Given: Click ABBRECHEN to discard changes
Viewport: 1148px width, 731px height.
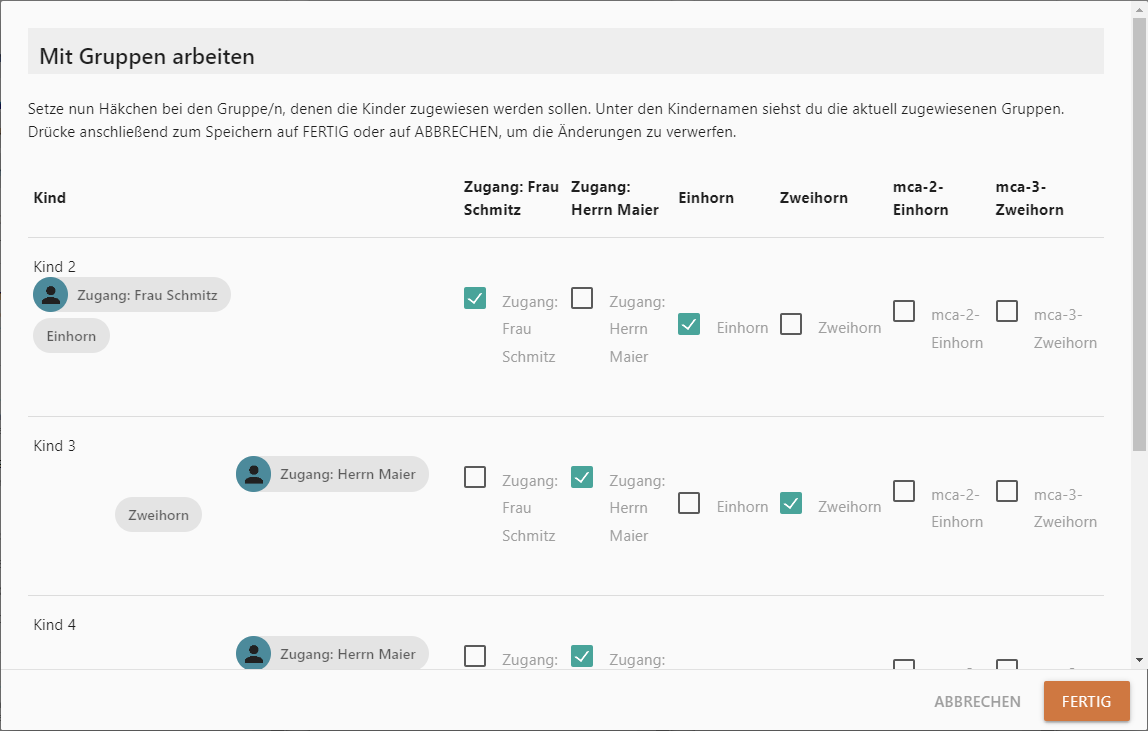Looking at the screenshot, I should [x=977, y=701].
